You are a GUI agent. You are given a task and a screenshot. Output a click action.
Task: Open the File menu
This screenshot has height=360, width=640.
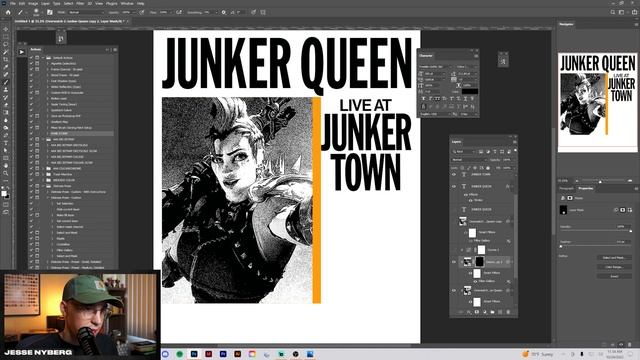[13, 3]
